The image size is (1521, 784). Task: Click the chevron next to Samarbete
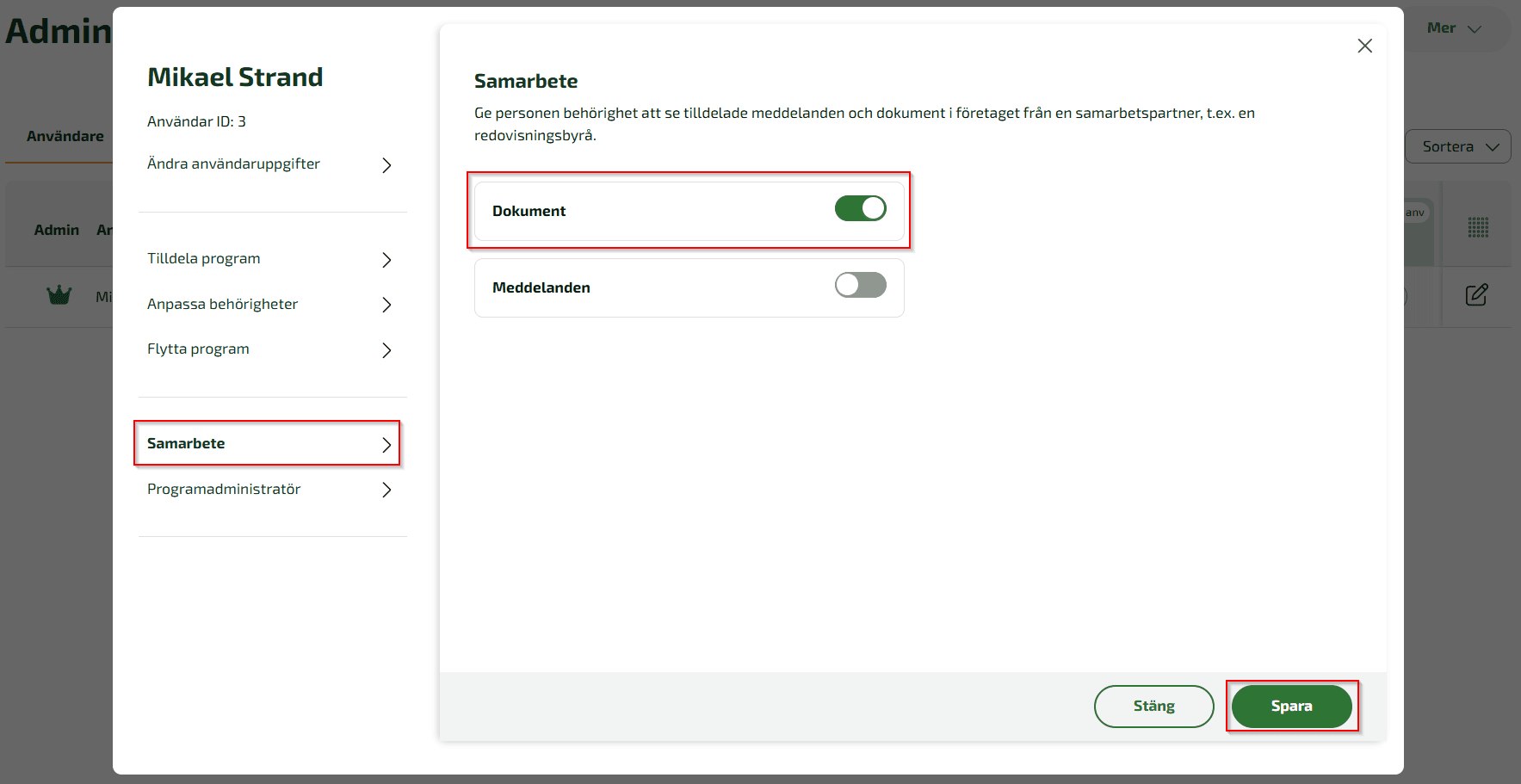pos(386,445)
